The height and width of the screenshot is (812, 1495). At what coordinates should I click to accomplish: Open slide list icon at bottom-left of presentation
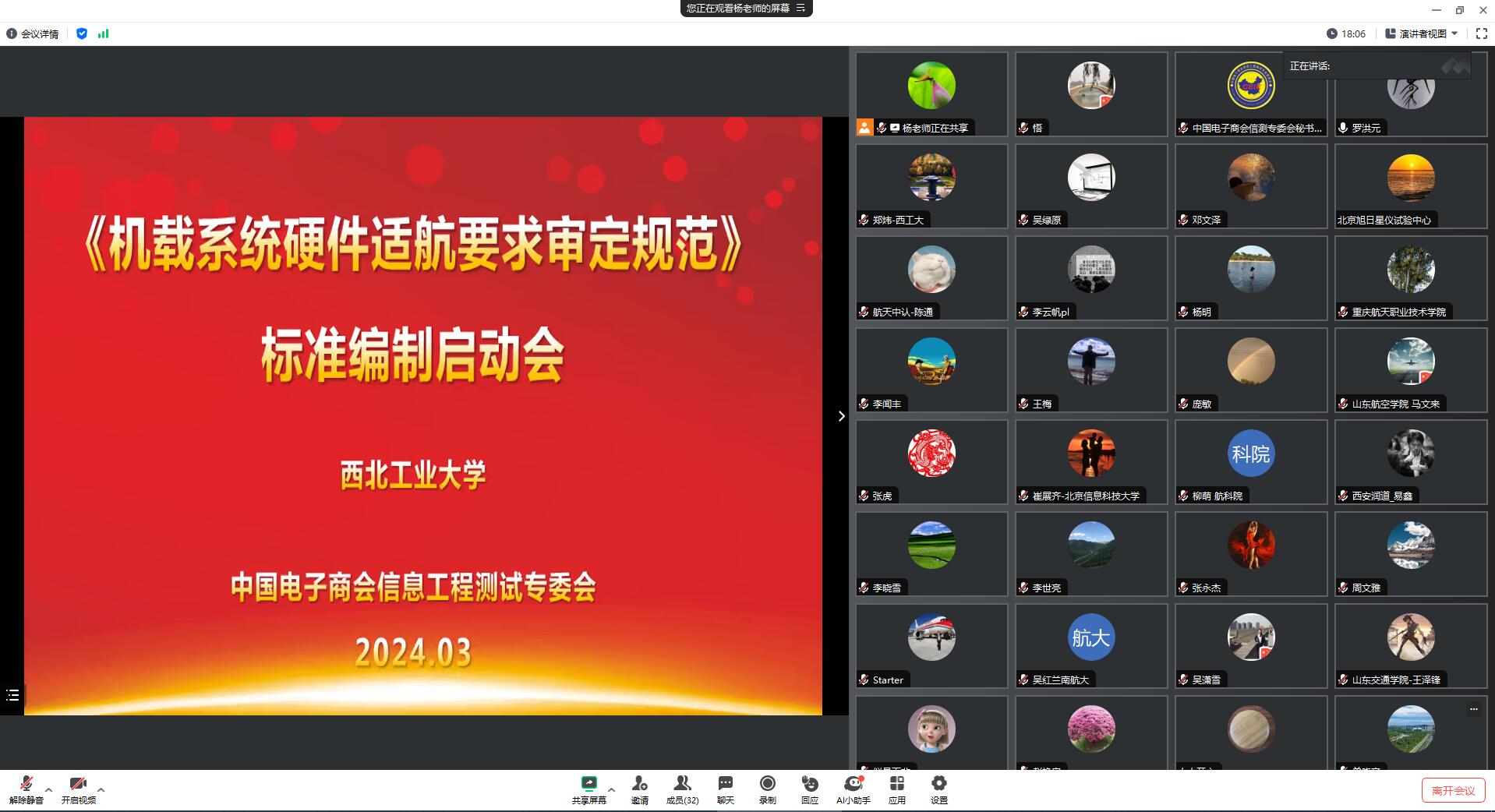[x=12, y=695]
